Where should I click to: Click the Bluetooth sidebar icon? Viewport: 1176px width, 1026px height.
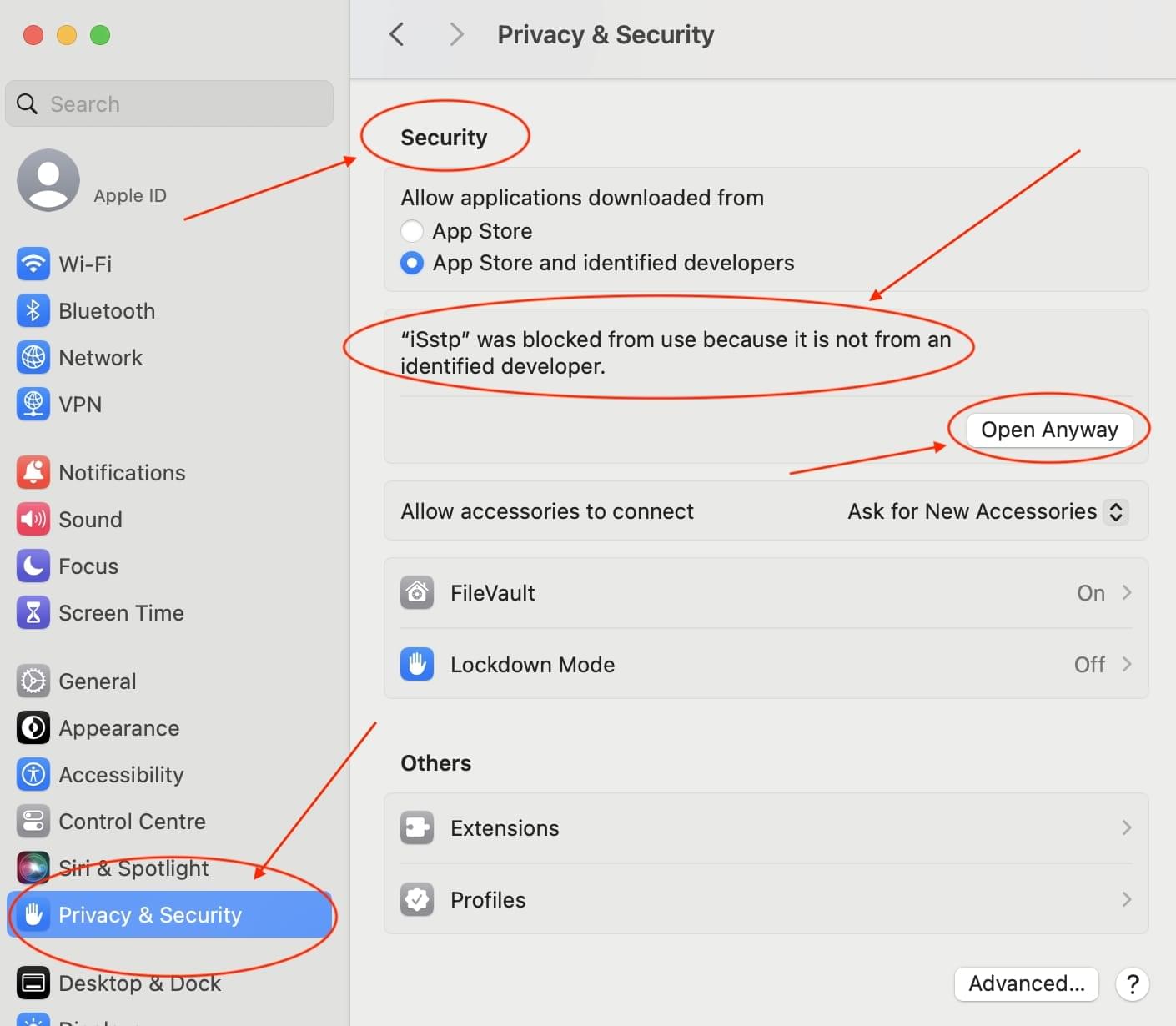point(33,311)
